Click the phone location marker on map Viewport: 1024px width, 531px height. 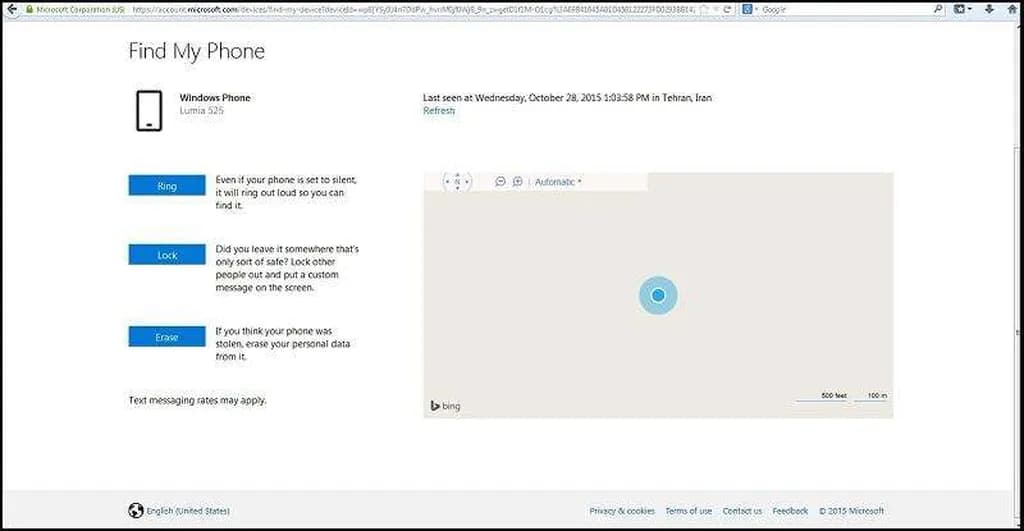(658, 295)
